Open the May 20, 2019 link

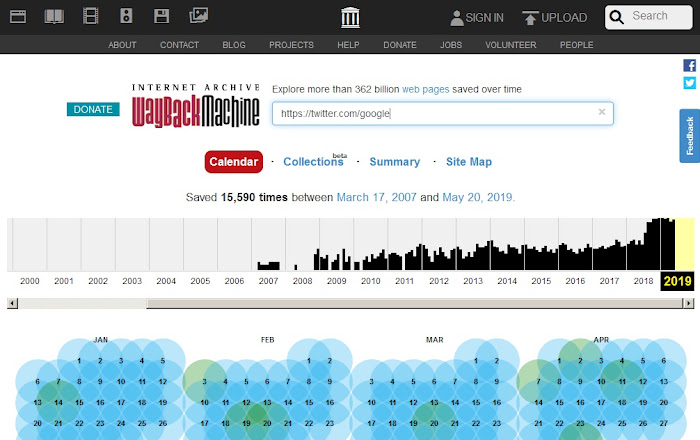point(477,197)
